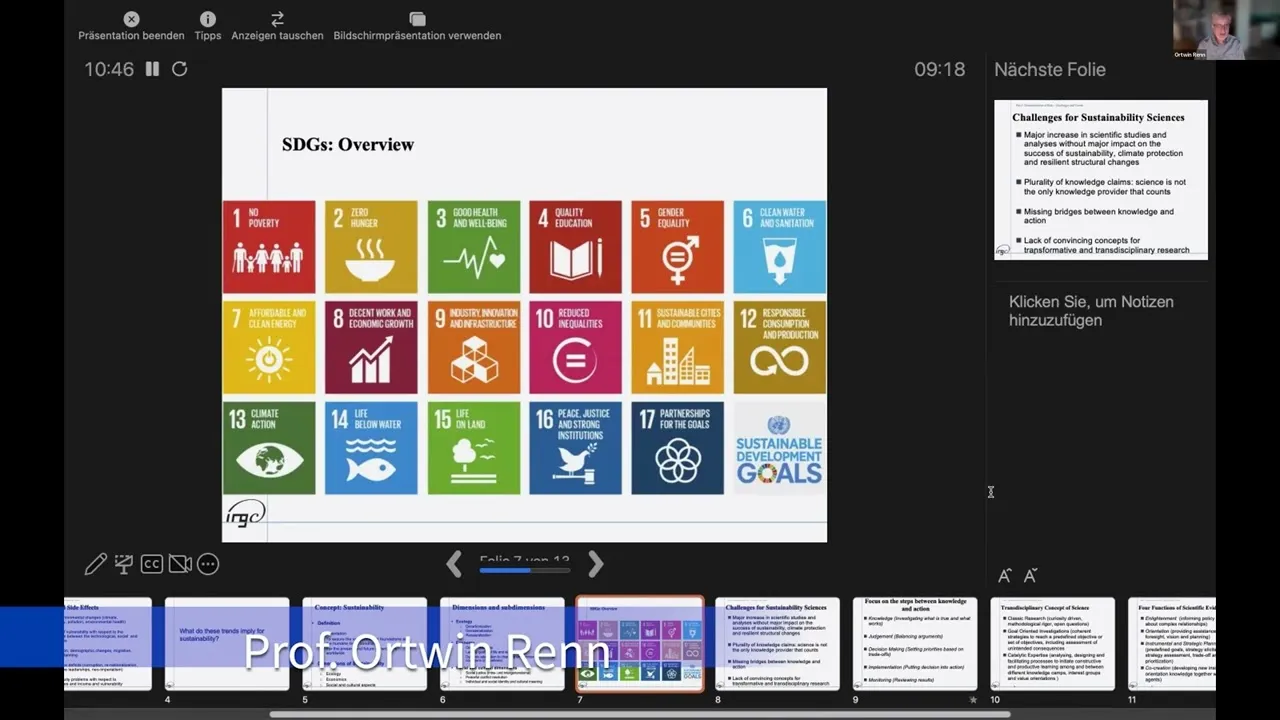Go to previous slide arrow
1280x720 pixels.
click(x=454, y=564)
